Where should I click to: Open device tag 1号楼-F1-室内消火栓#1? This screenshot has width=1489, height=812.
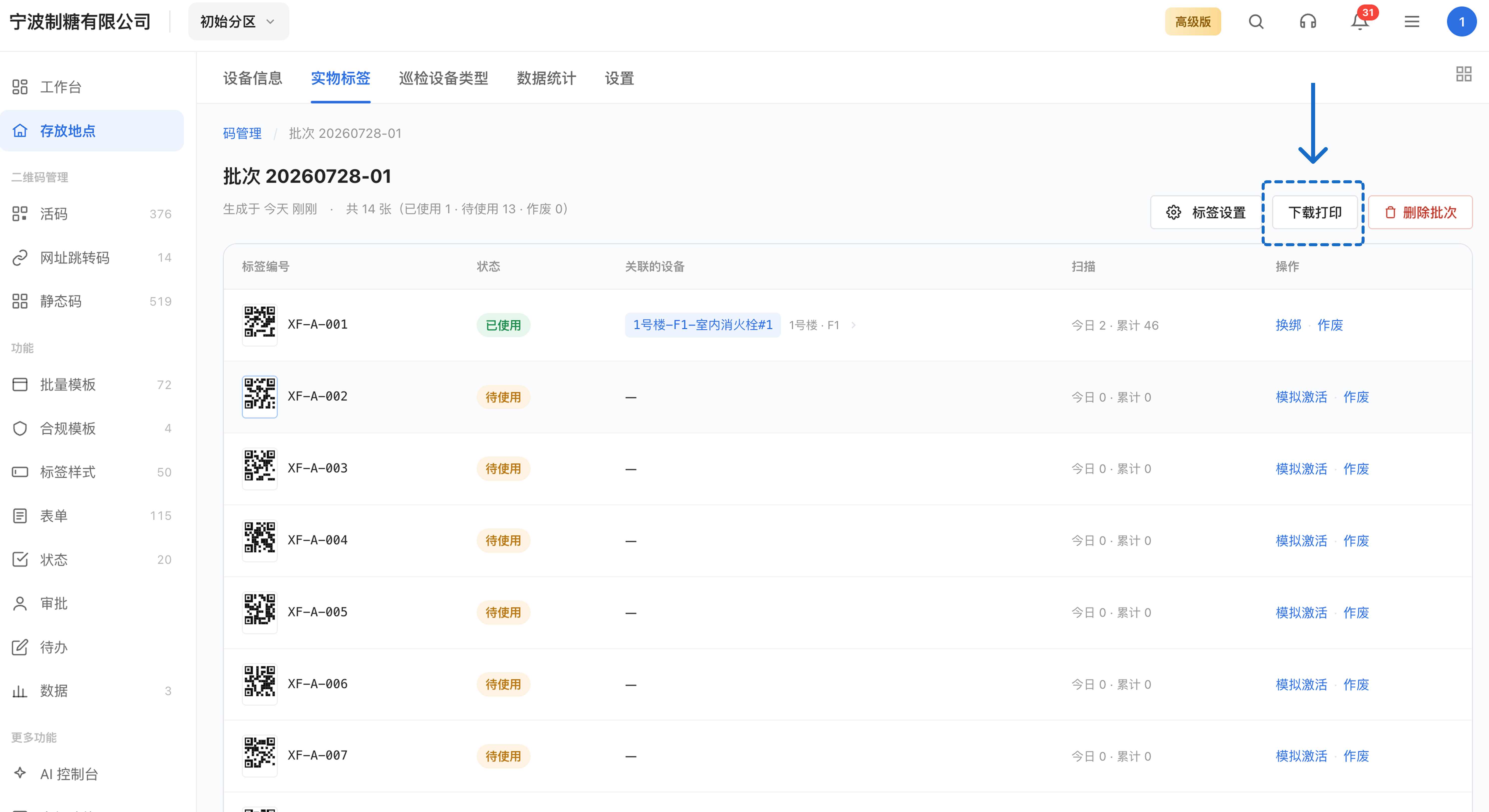[x=702, y=325]
